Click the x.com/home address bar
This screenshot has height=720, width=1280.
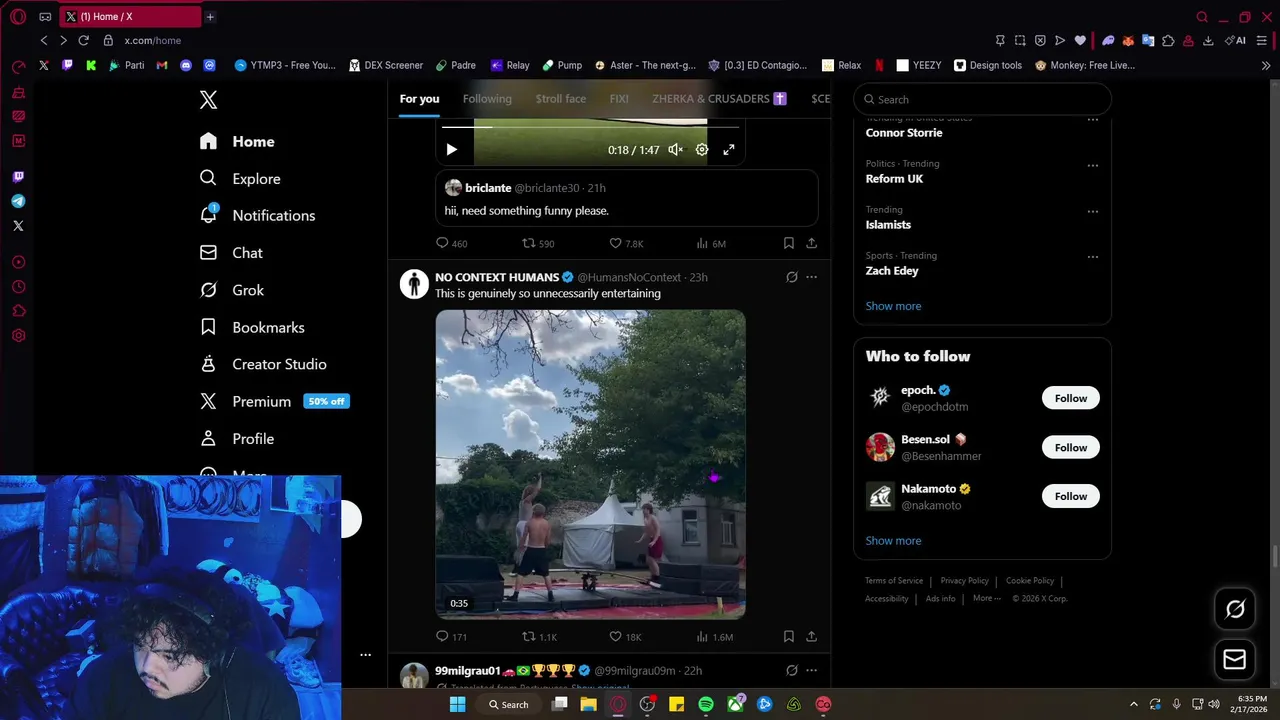(153, 40)
